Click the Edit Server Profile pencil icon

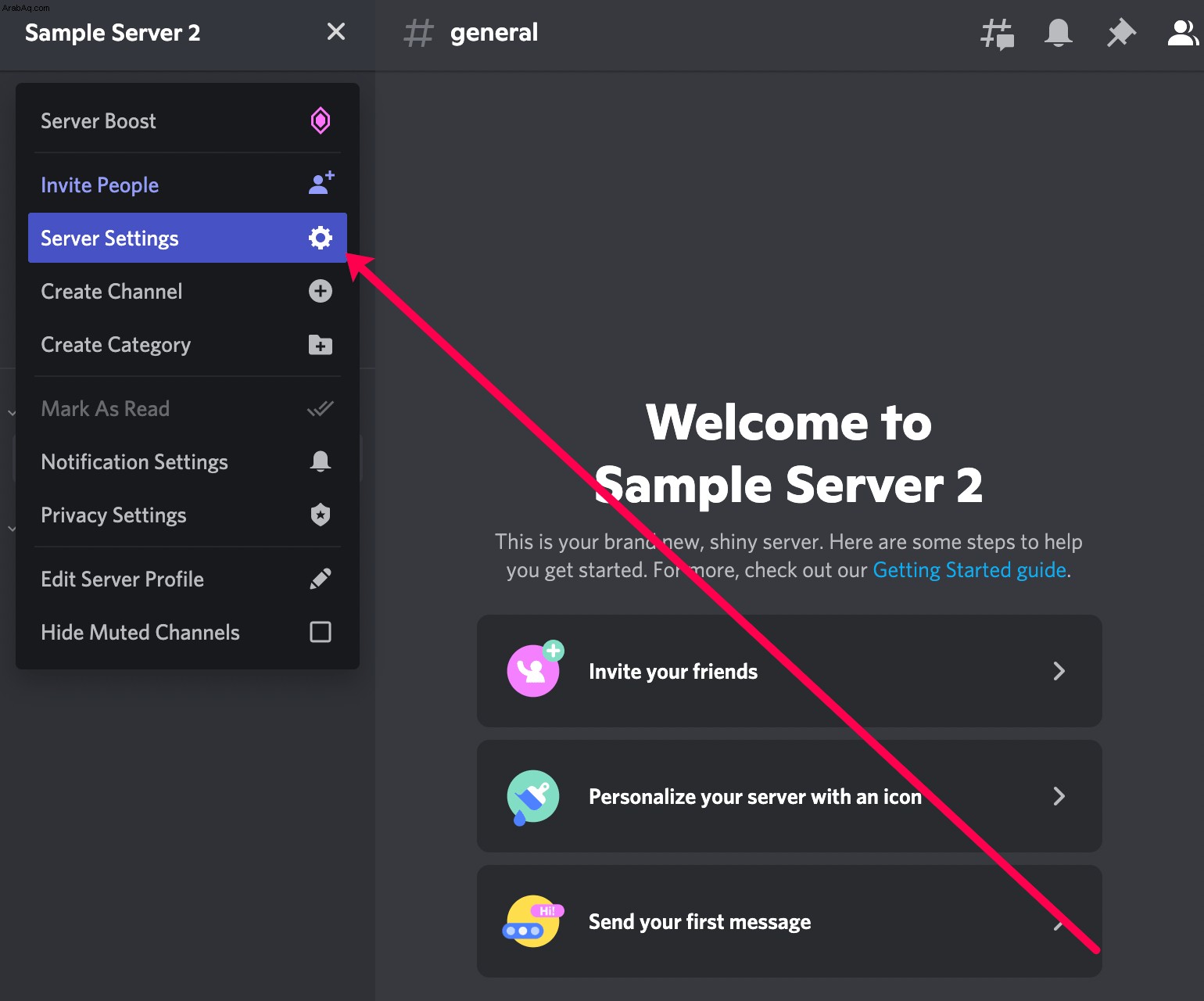[x=321, y=579]
